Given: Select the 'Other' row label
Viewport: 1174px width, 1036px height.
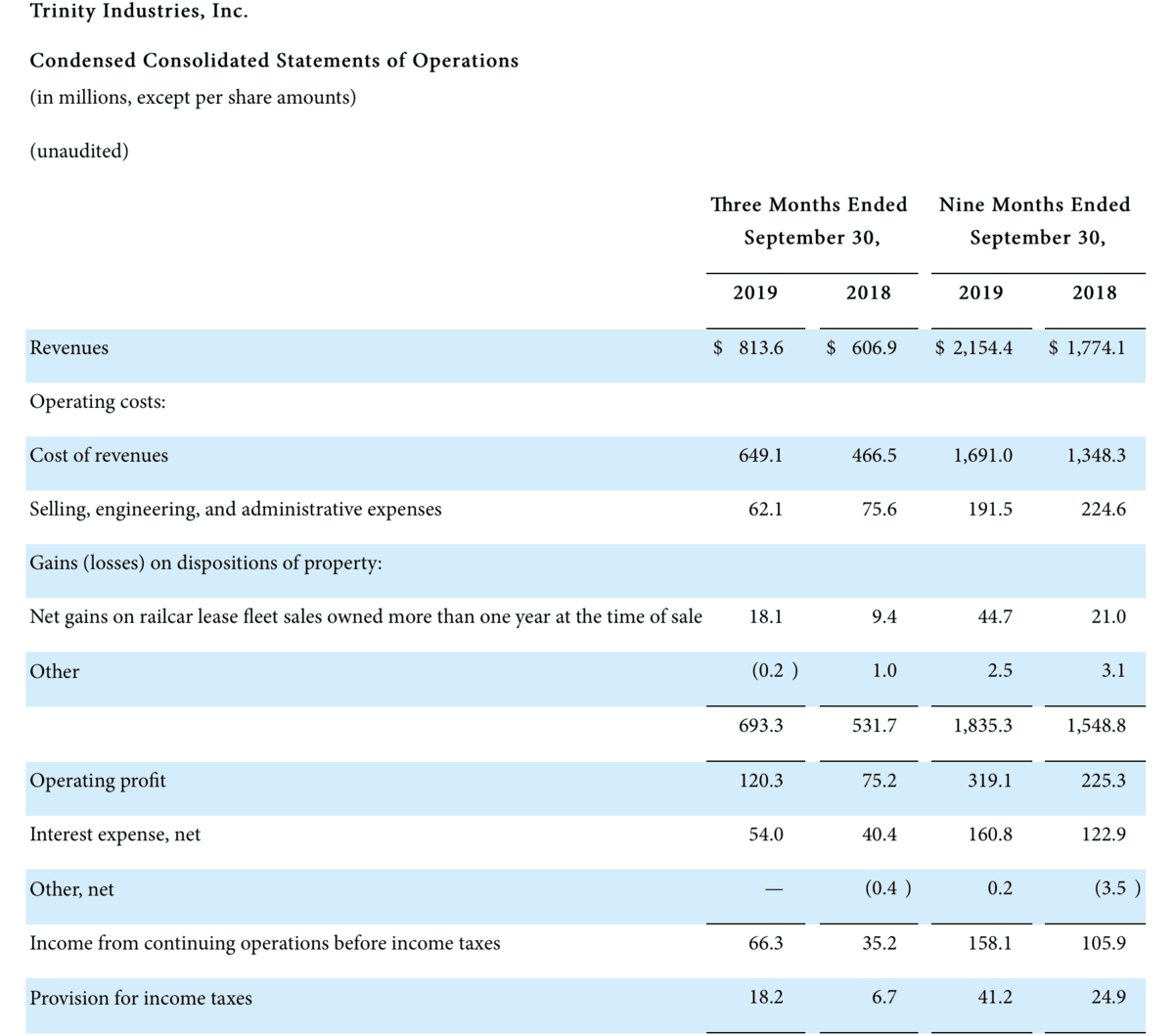Looking at the screenshot, I should 55,672.
